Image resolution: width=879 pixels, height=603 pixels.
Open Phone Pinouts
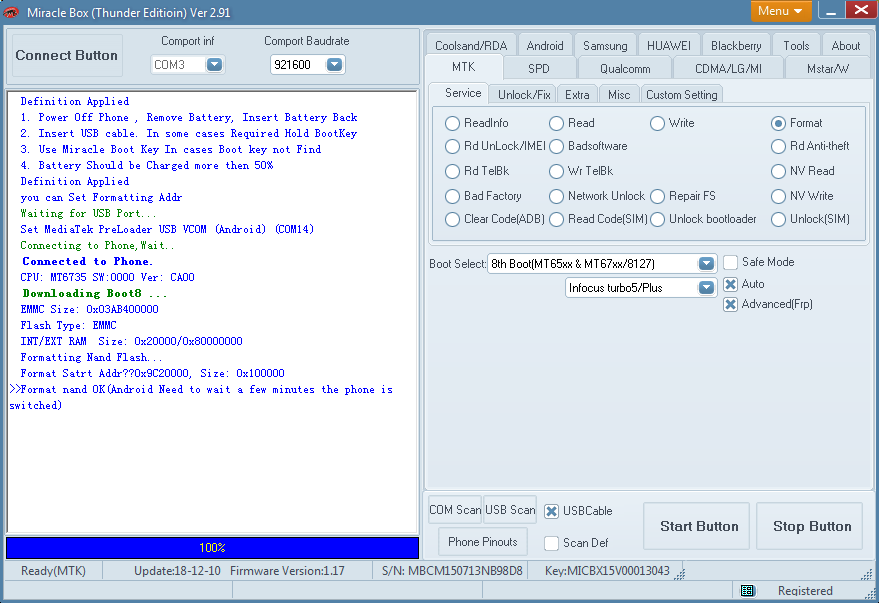(x=483, y=541)
